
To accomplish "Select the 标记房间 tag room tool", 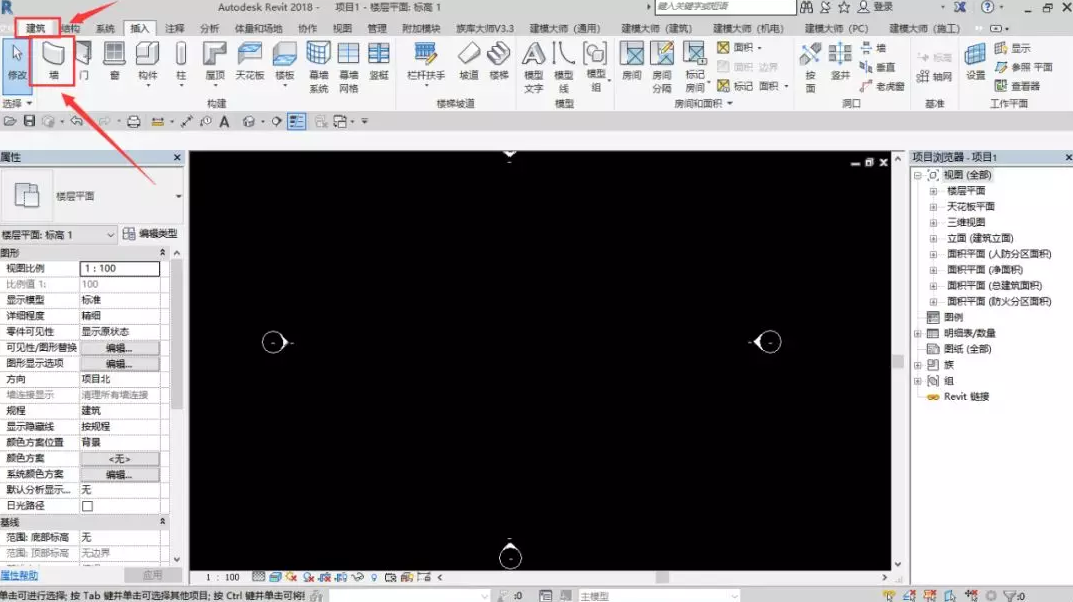I will 695,66.
